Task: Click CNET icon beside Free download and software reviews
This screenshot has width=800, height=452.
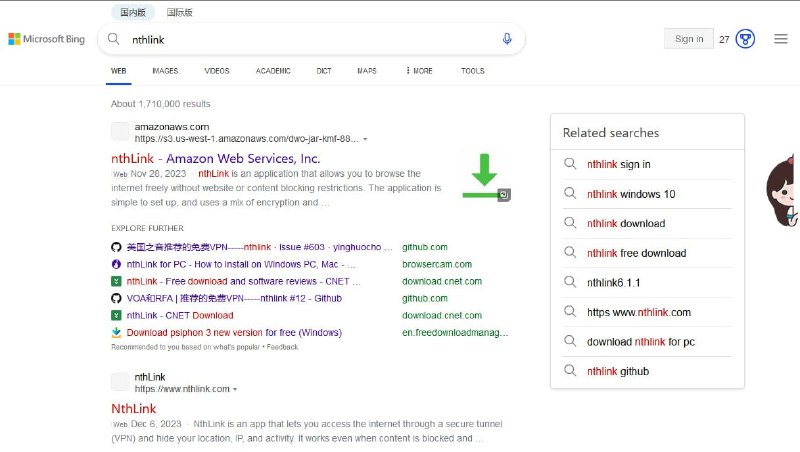Action: click(x=116, y=281)
